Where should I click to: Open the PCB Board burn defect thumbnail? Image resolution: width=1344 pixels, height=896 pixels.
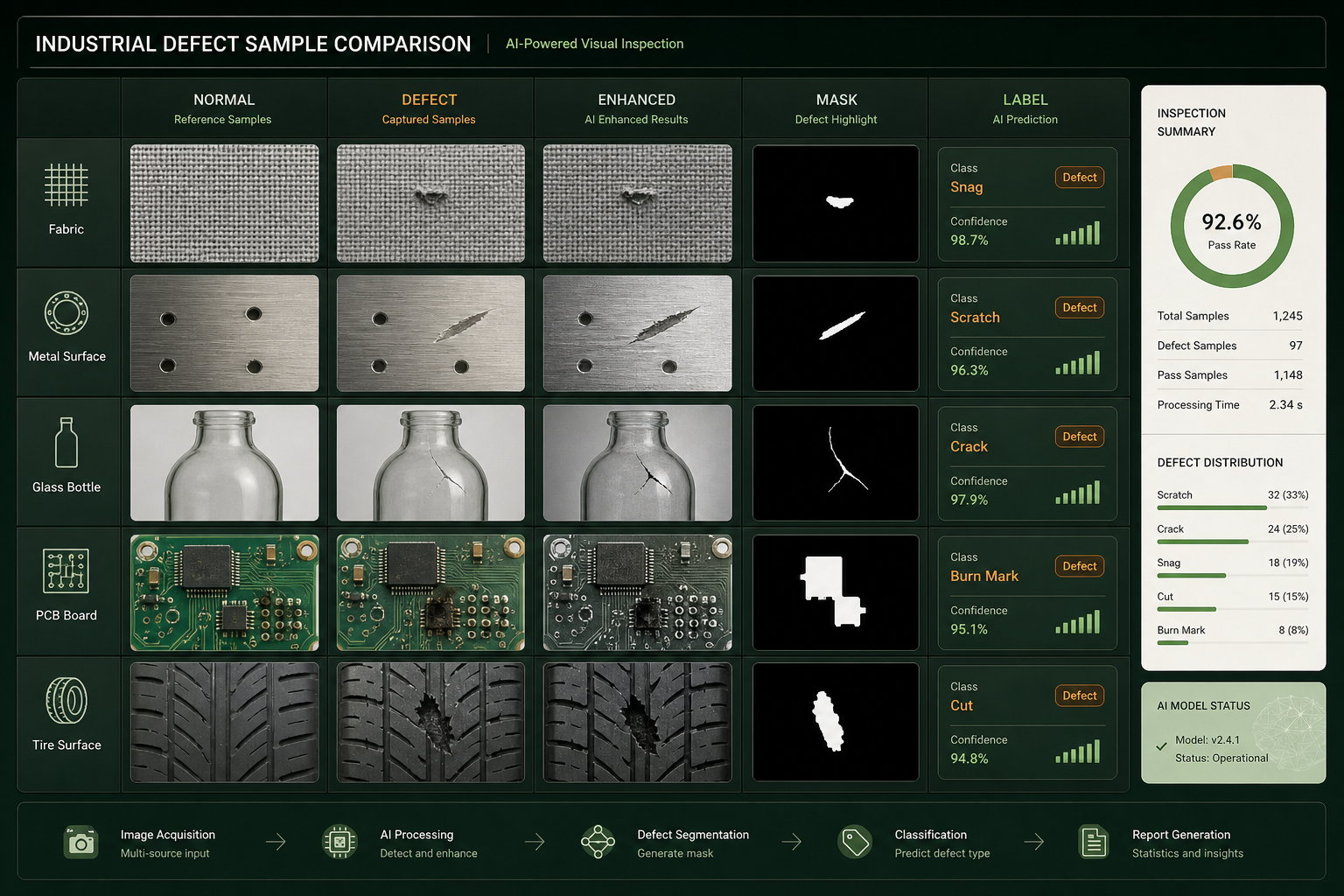(x=430, y=592)
